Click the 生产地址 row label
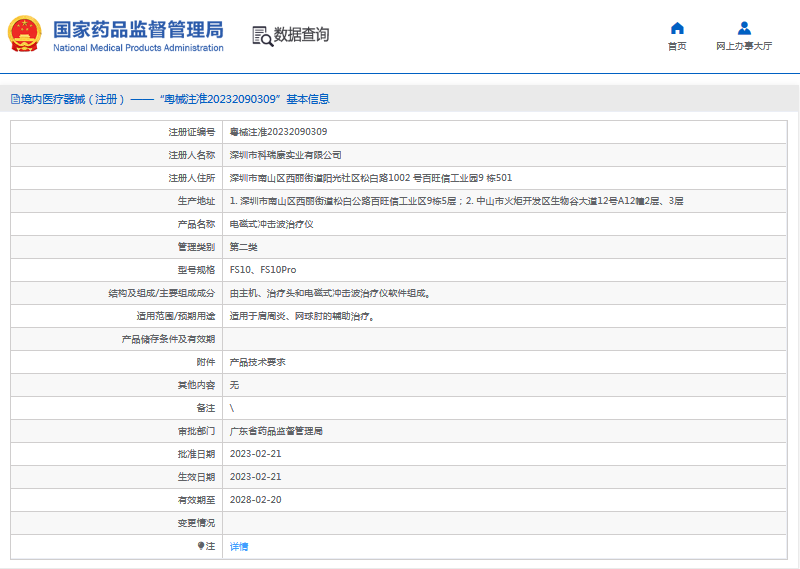This screenshot has height=569, width=800. point(196,201)
